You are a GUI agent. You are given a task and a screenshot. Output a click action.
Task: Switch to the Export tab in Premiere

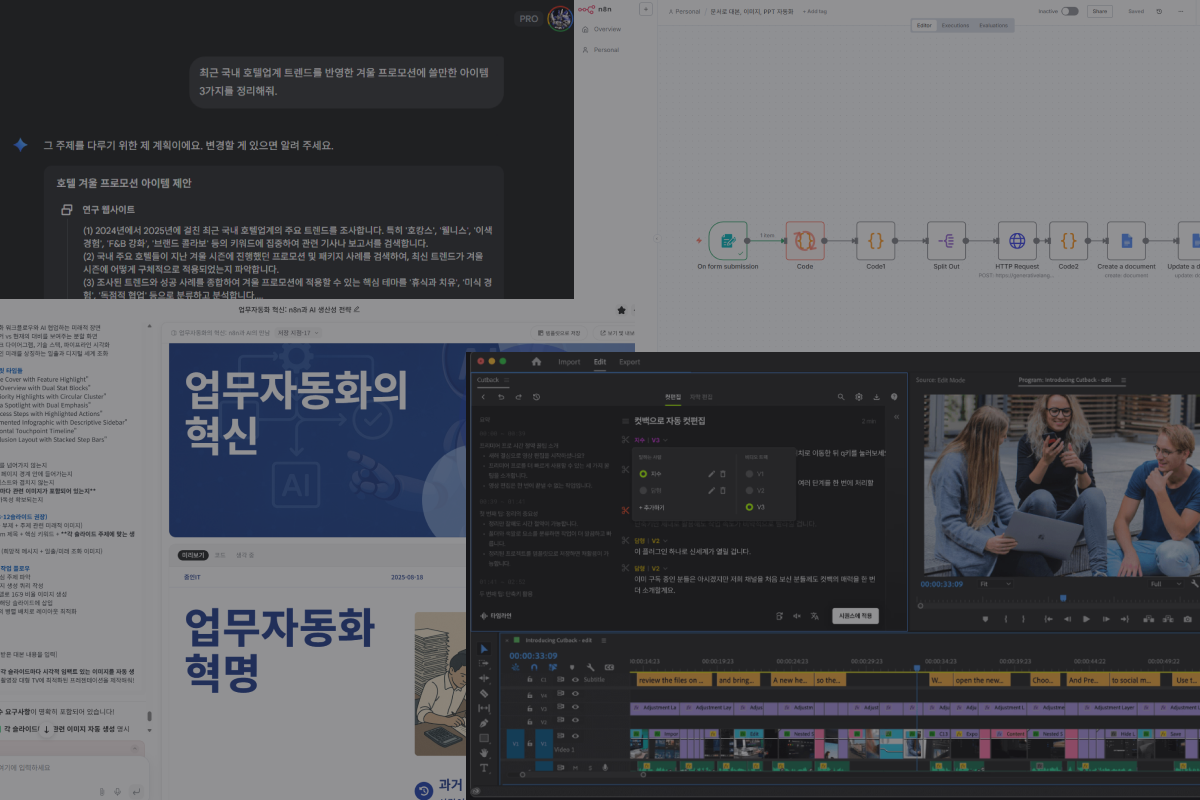pyautogui.click(x=629, y=362)
